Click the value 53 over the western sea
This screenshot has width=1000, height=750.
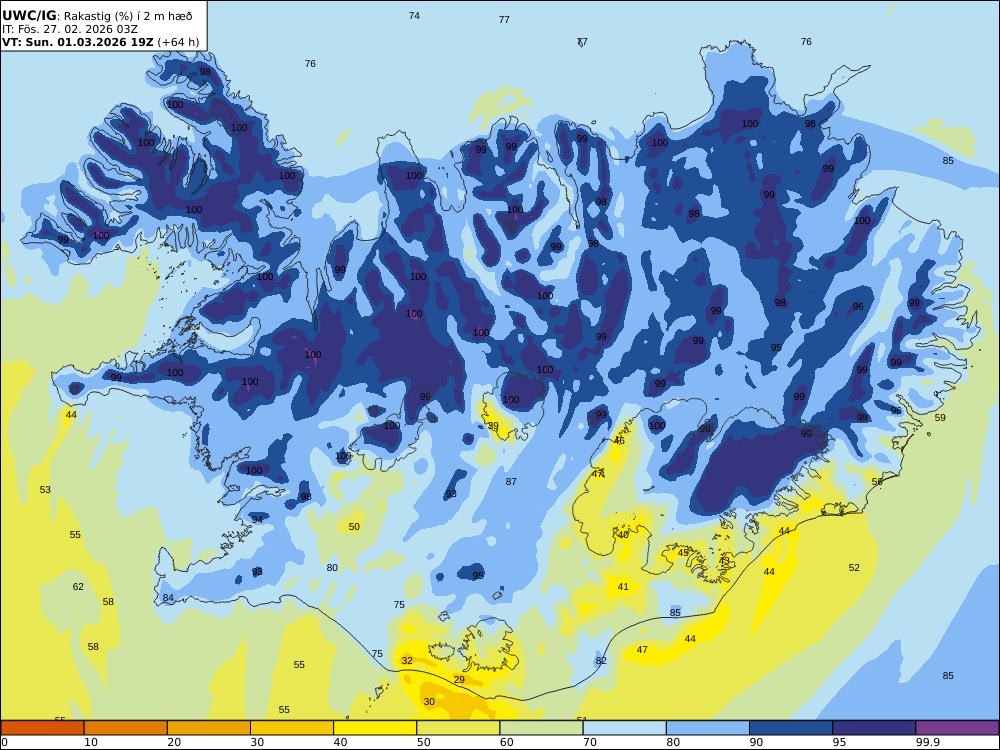point(45,490)
